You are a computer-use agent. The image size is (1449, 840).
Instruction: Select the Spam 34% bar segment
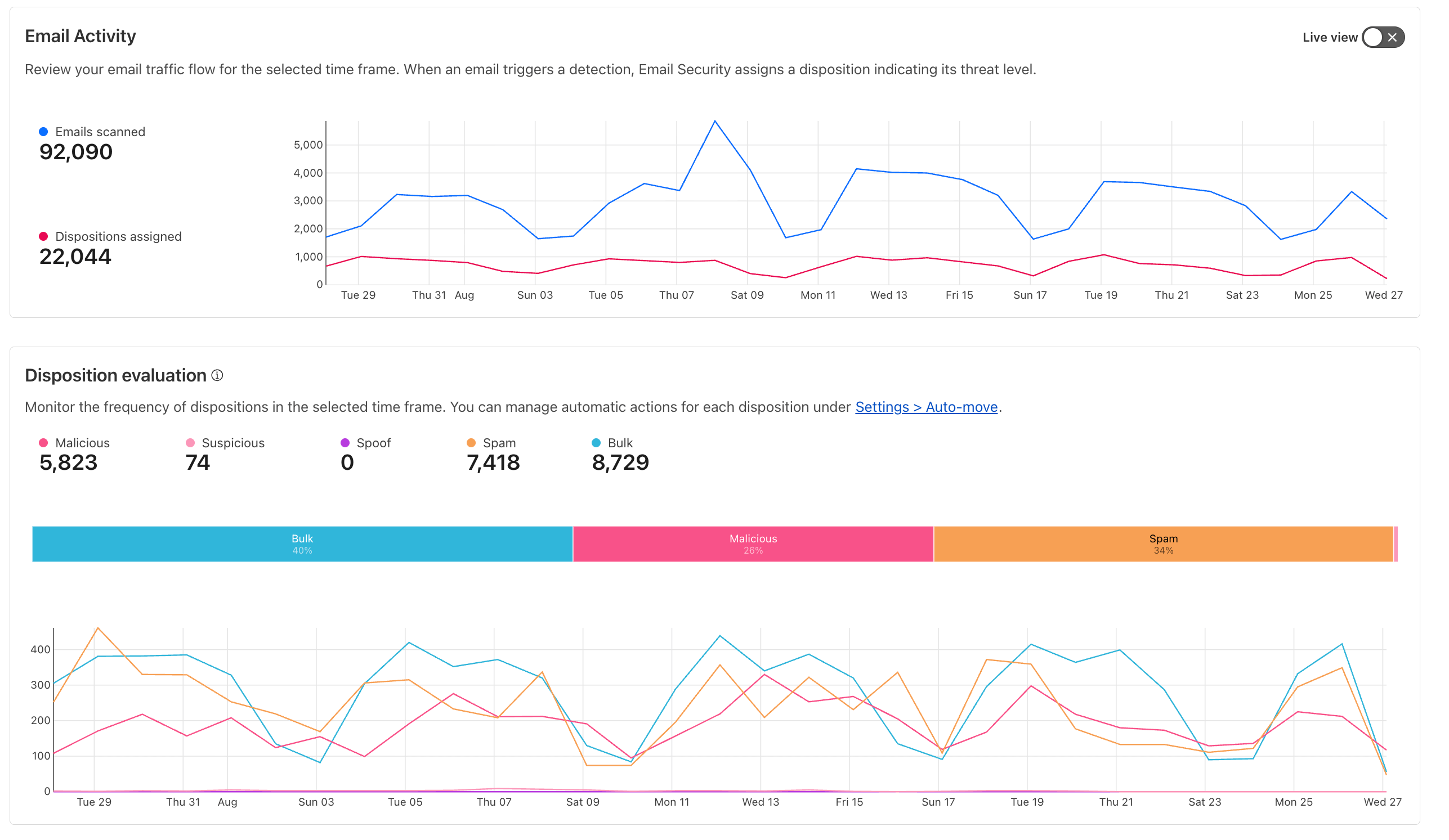pyautogui.click(x=1164, y=543)
